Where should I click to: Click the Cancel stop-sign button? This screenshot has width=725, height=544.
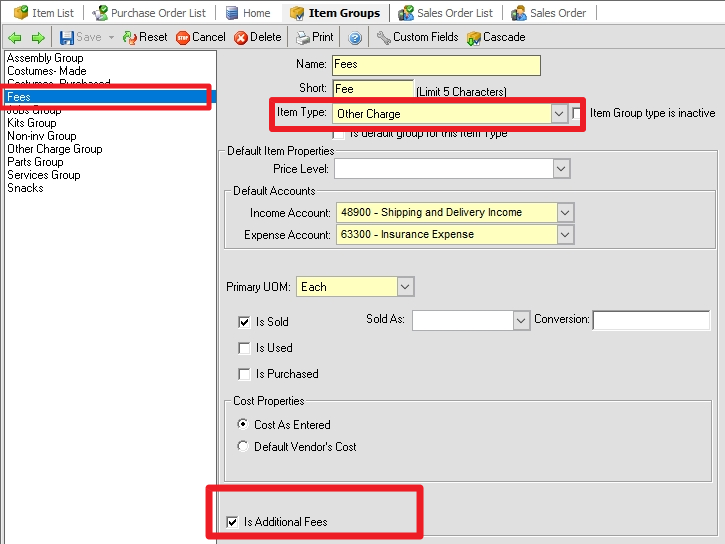pos(201,37)
